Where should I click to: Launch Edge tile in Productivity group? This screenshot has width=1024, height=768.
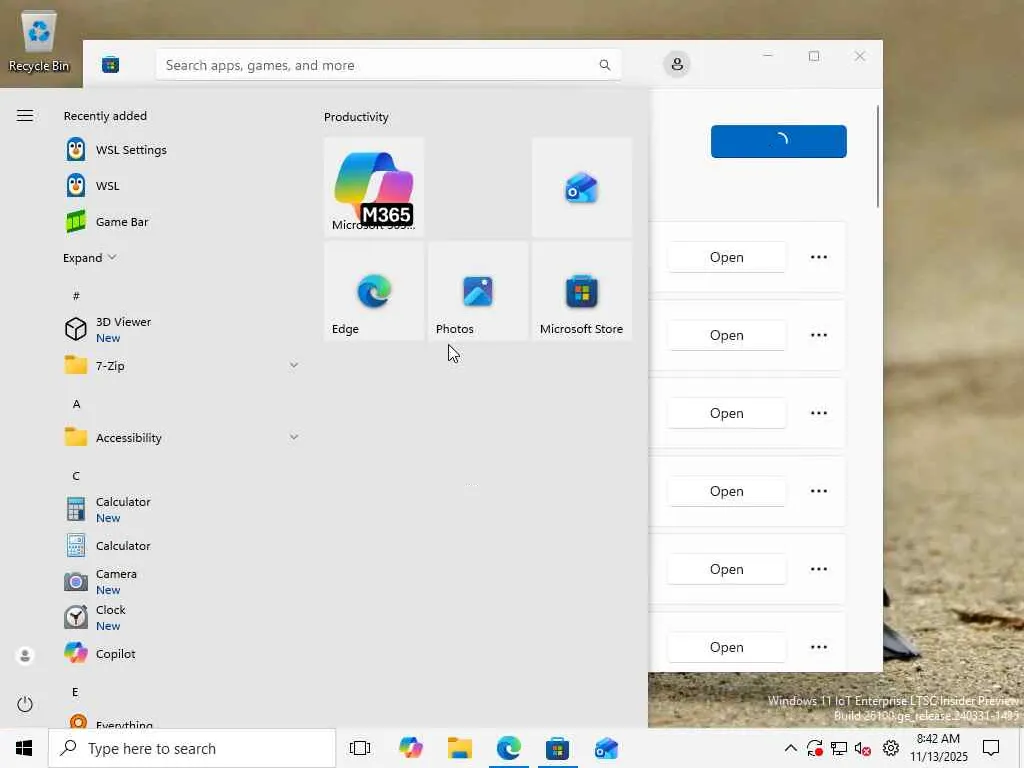click(x=374, y=291)
